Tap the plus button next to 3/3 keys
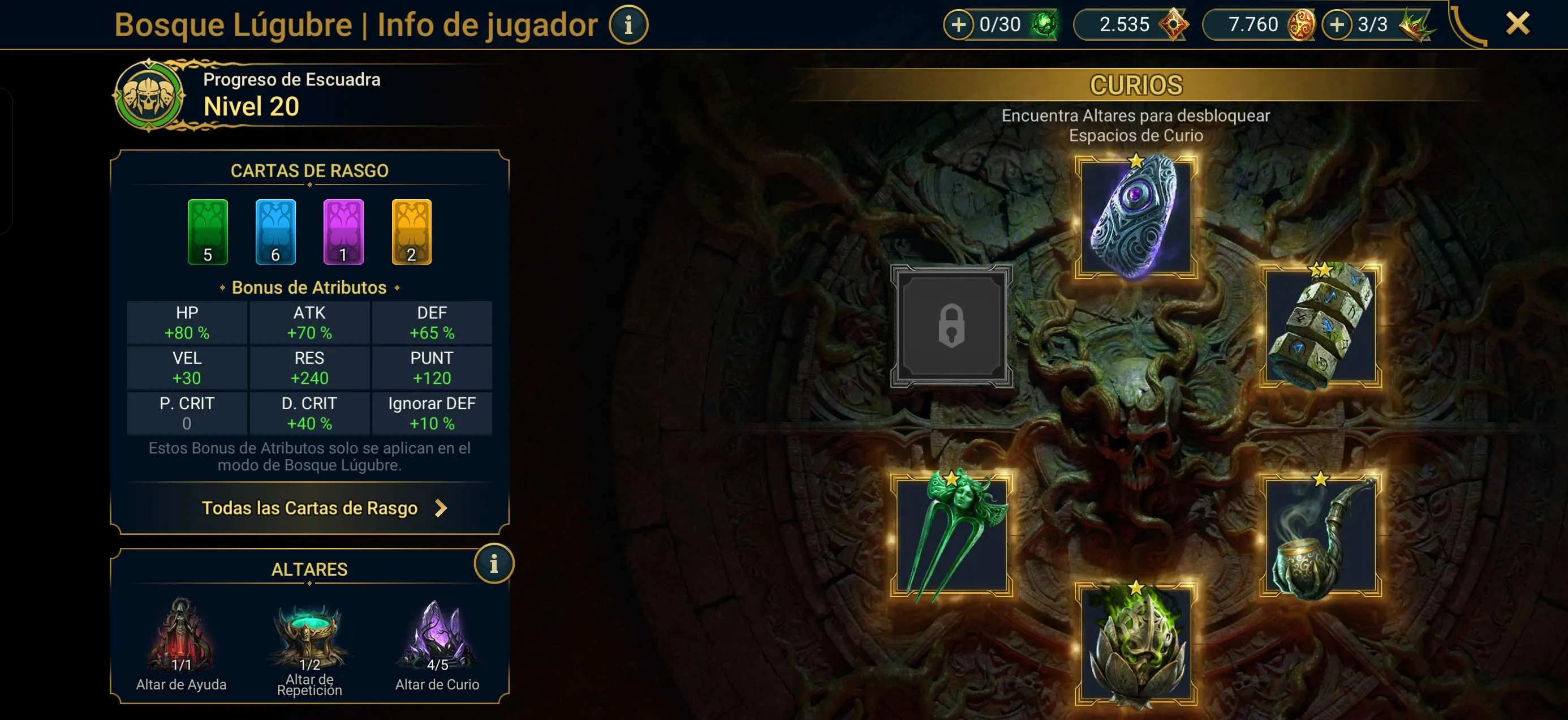The width and height of the screenshot is (1568, 720). click(1337, 25)
